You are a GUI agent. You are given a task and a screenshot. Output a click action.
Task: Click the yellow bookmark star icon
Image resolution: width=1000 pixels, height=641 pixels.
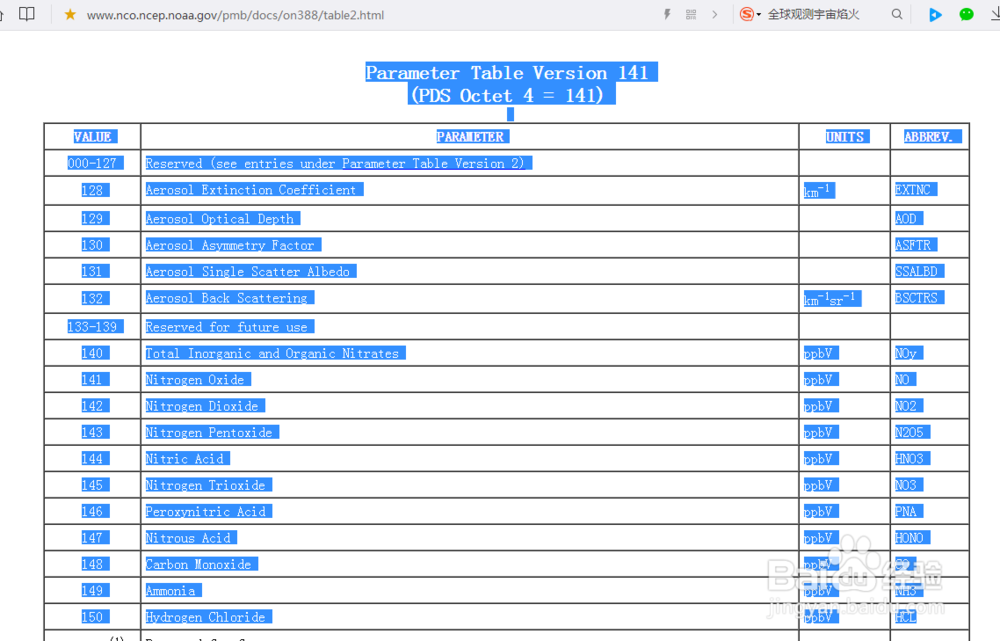pos(70,14)
